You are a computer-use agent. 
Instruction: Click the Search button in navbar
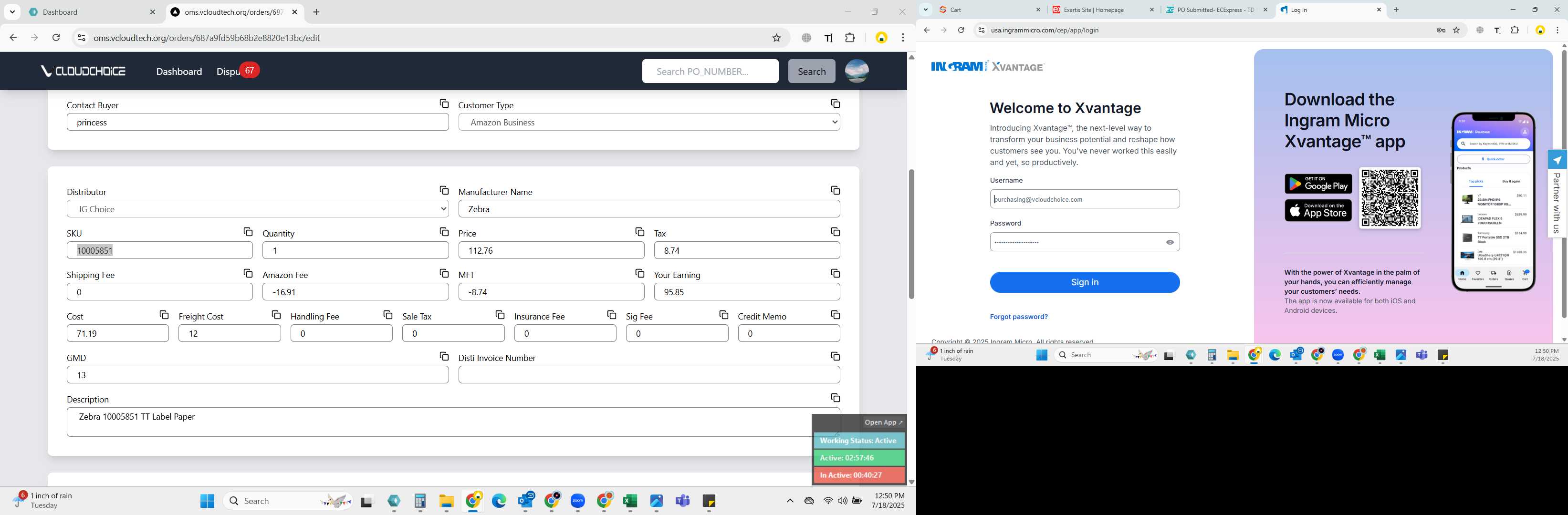811,71
